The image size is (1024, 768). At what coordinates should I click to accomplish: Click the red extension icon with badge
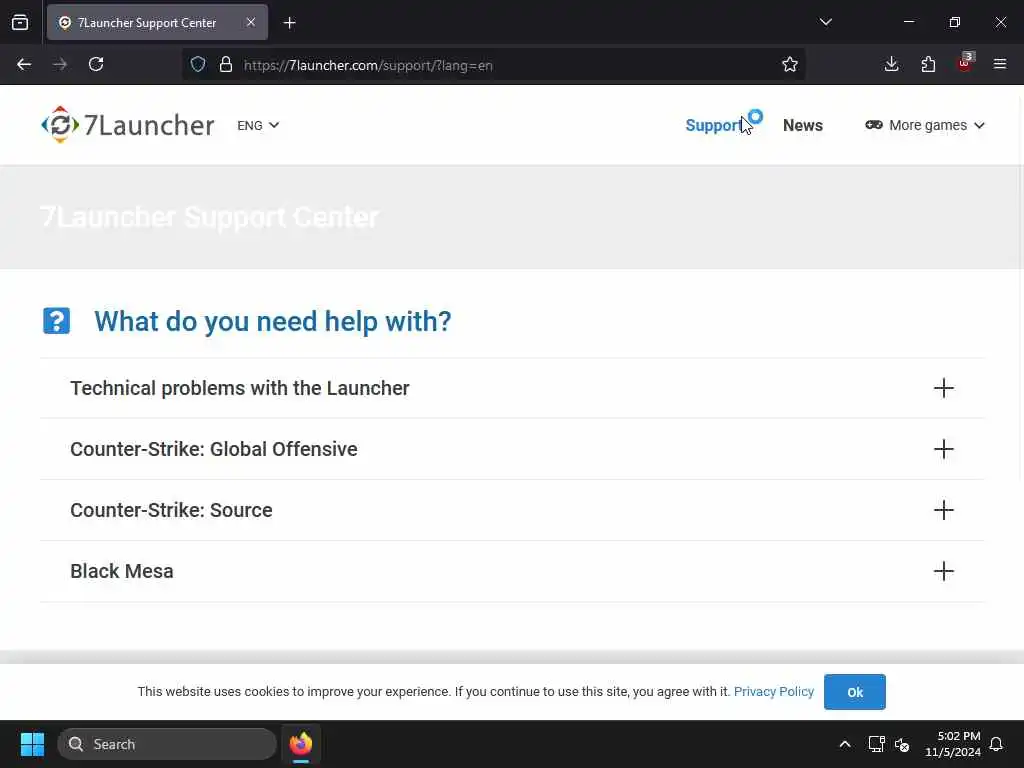pyautogui.click(x=965, y=63)
